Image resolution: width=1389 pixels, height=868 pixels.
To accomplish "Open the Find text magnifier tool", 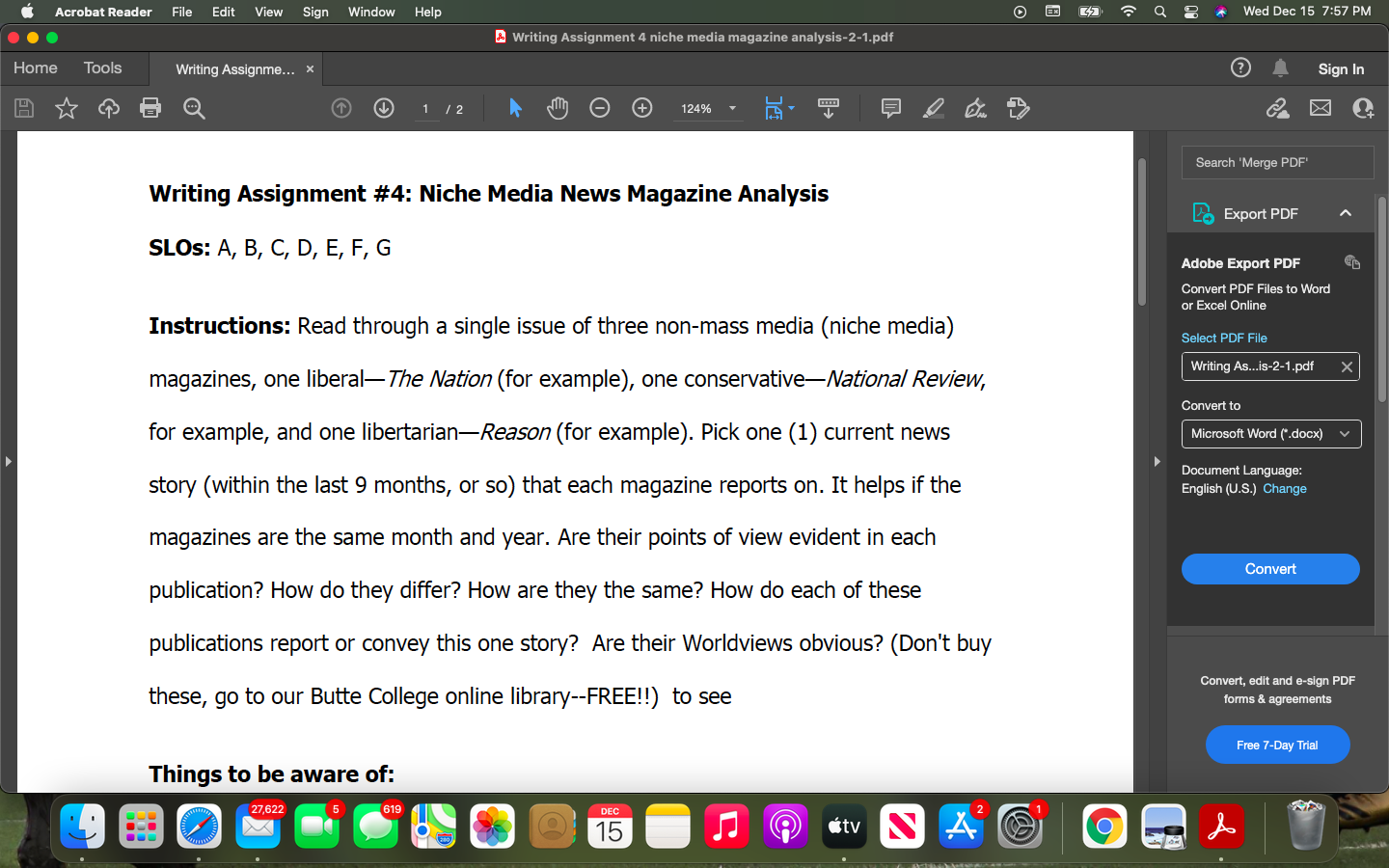I will (194, 108).
